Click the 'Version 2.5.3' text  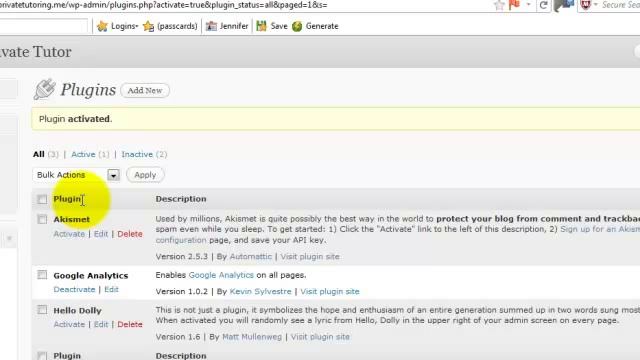point(182,257)
